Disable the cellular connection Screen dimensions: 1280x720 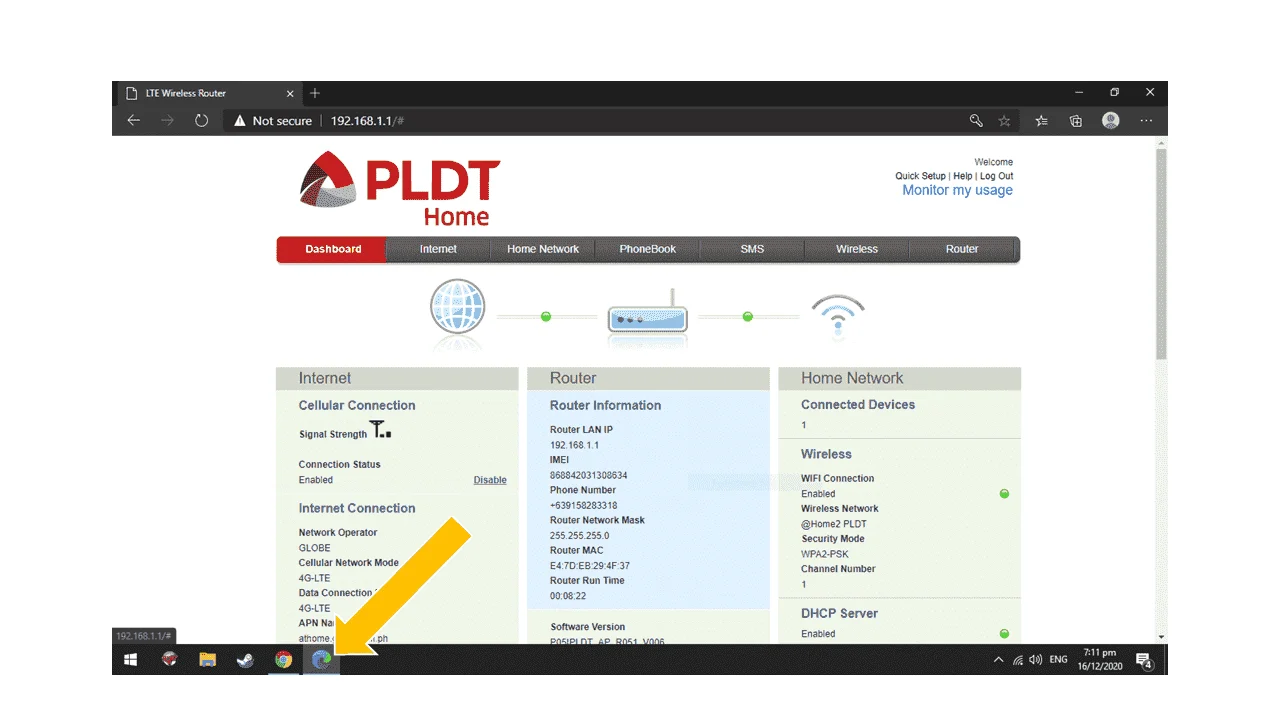[x=490, y=480]
